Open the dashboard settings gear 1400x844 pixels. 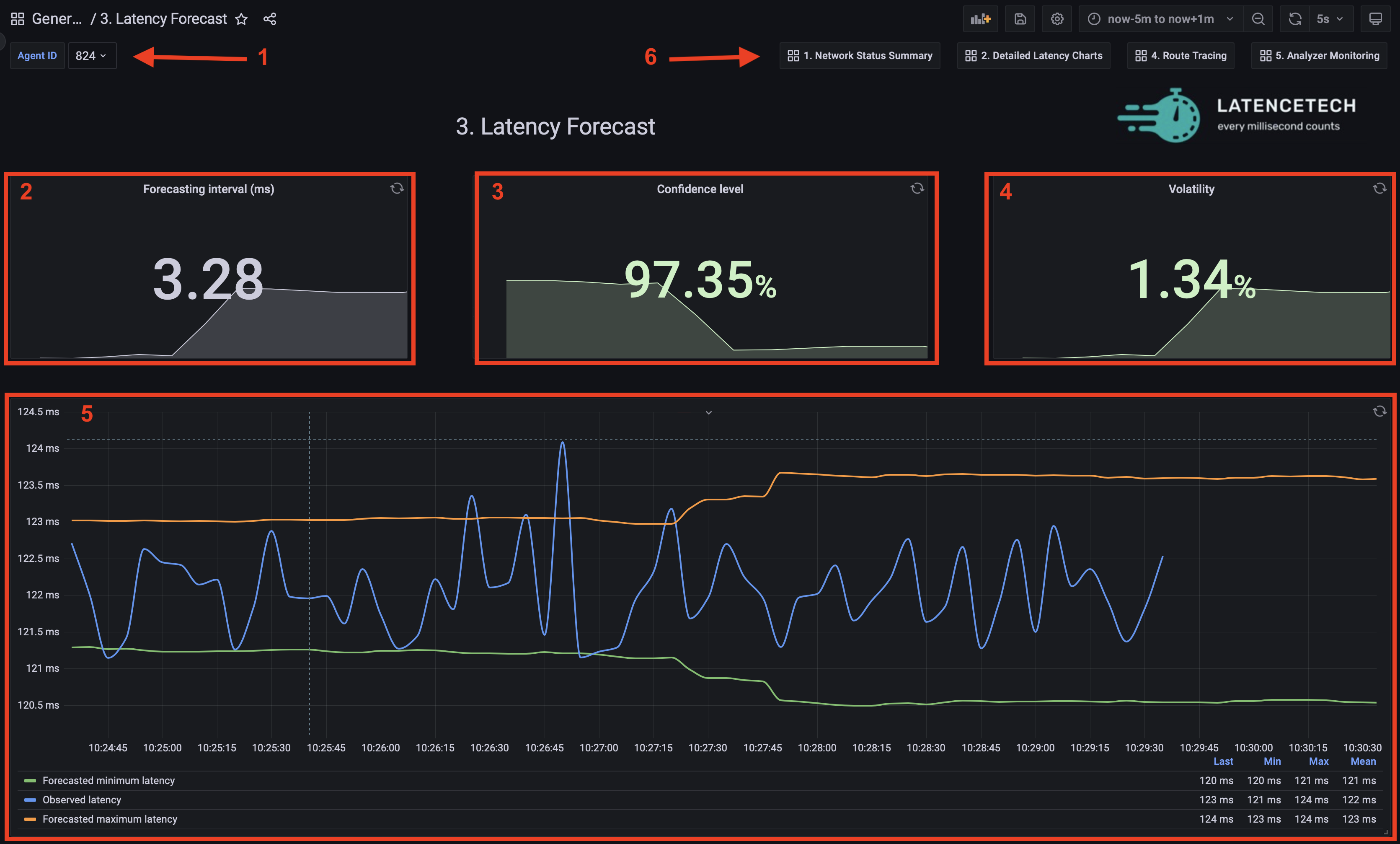1057,18
